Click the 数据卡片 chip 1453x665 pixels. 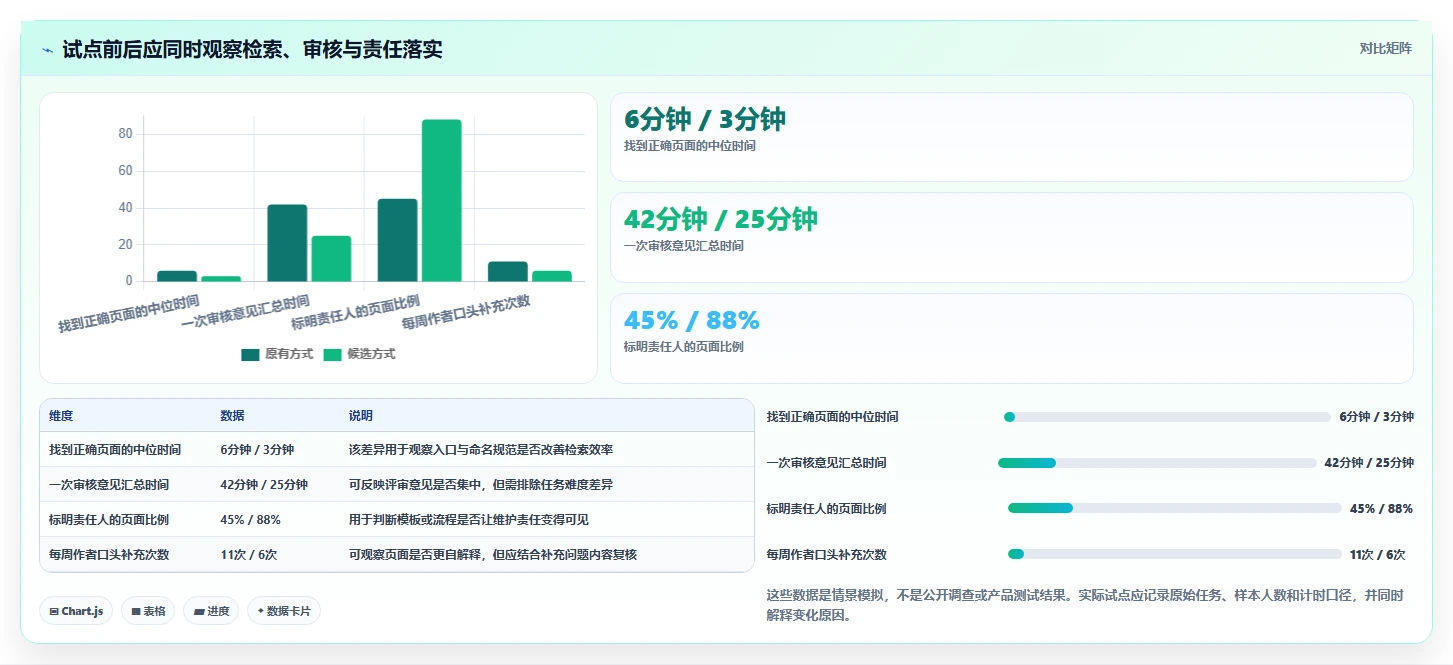[284, 611]
